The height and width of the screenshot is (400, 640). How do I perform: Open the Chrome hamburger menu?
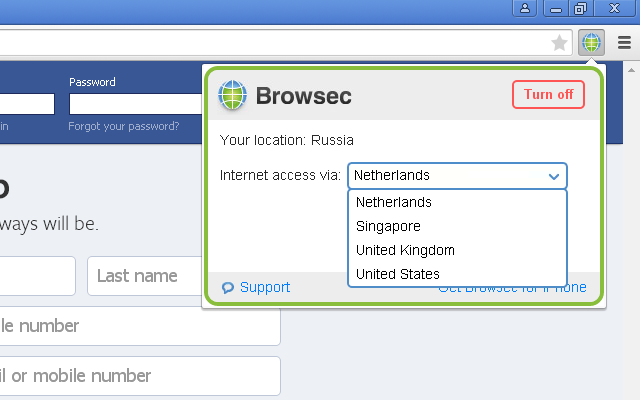[x=624, y=43]
